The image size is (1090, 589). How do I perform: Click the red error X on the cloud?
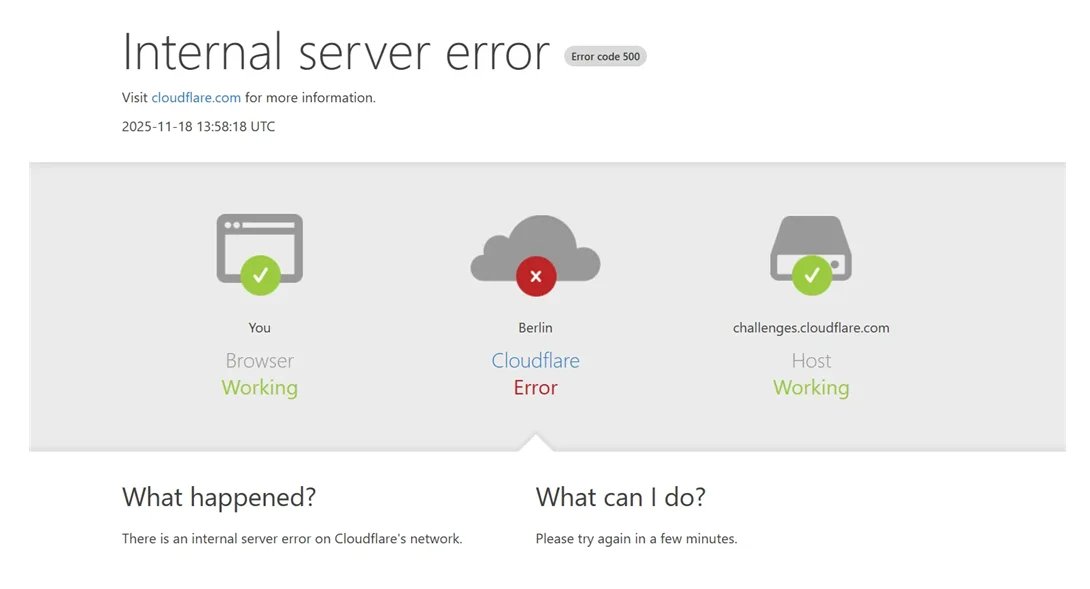point(536,276)
